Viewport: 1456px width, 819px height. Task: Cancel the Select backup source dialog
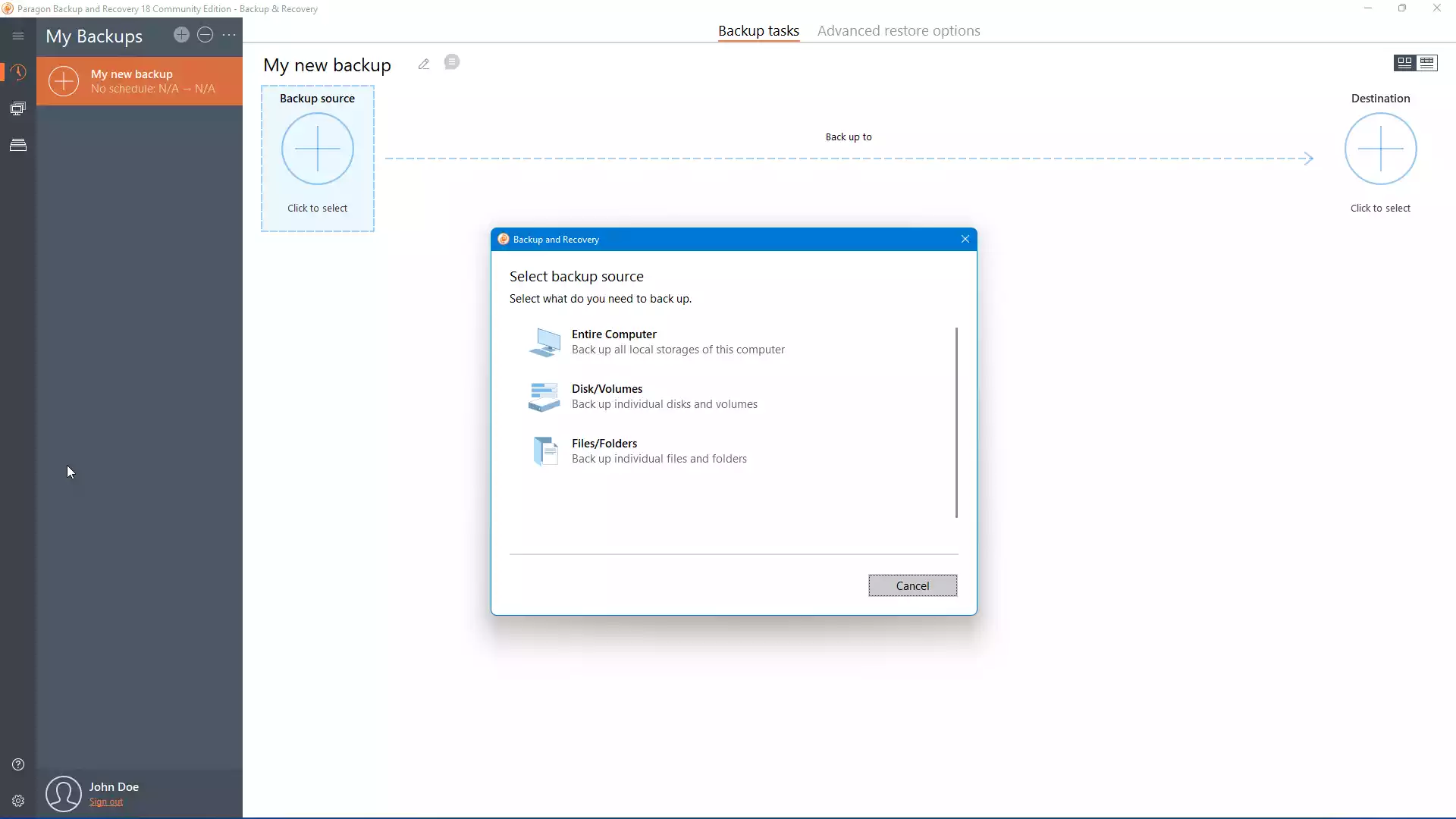coord(912,585)
